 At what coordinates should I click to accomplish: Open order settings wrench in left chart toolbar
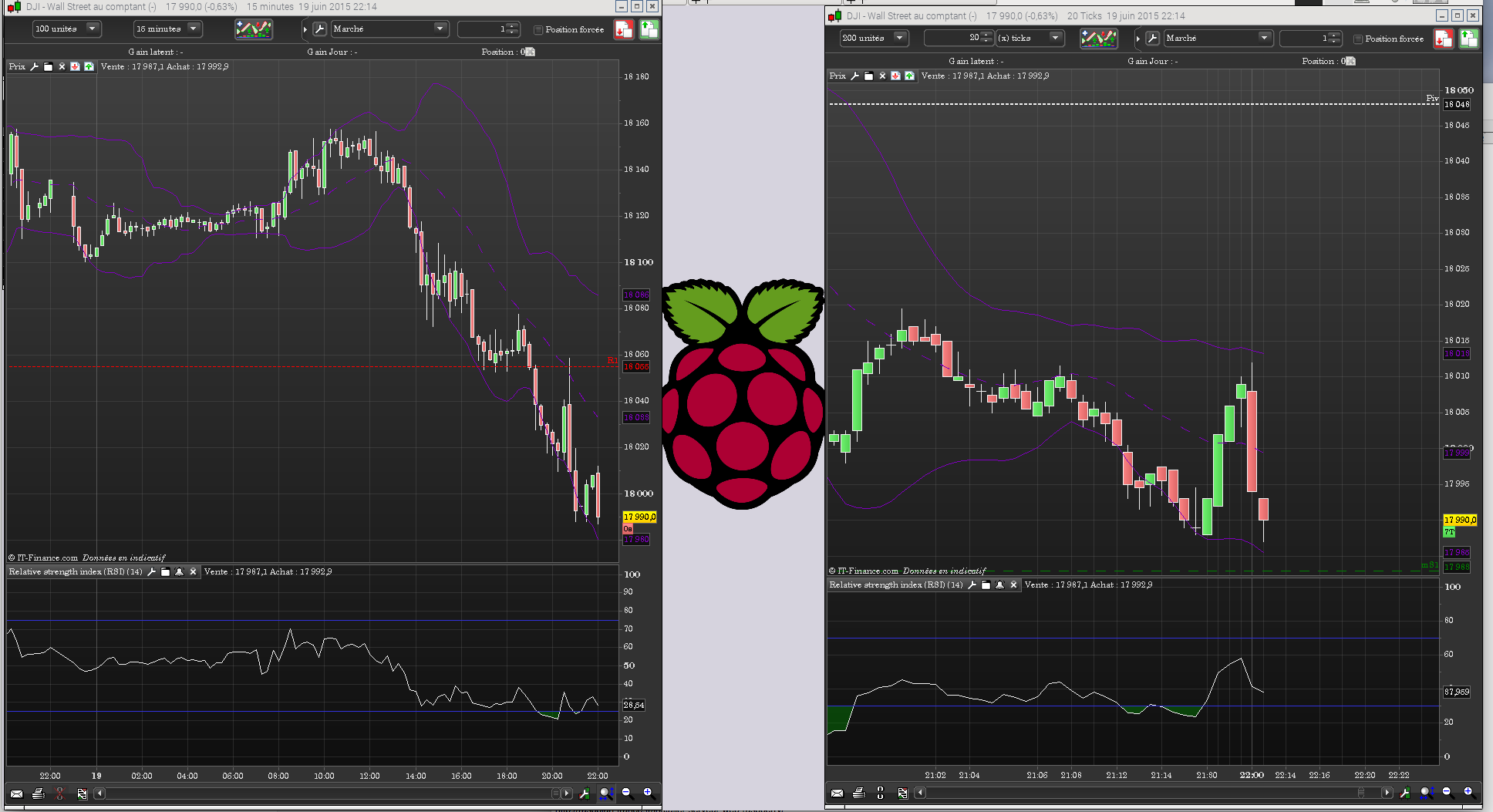(320, 29)
